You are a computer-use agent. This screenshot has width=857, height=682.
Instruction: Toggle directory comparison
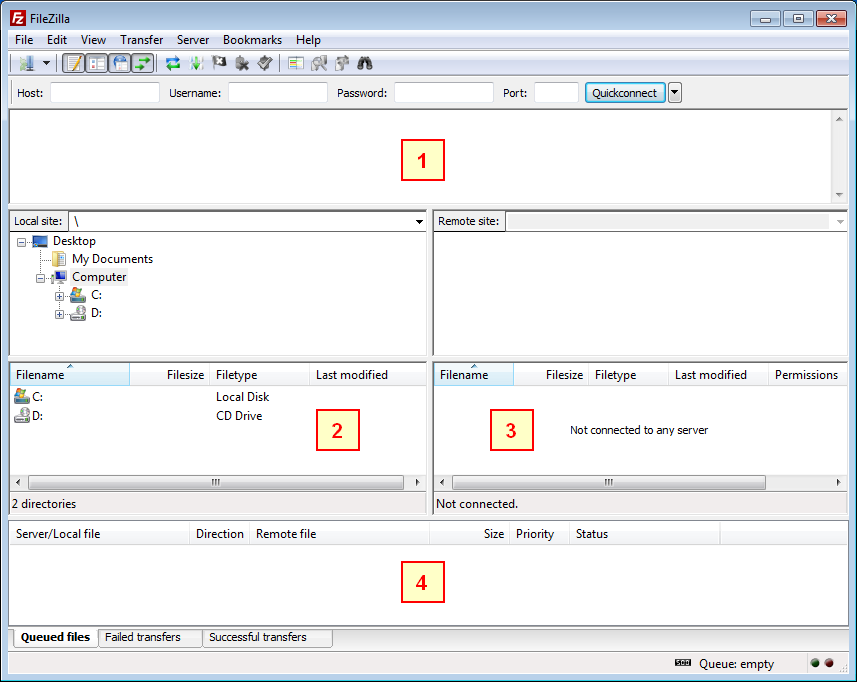(319, 63)
